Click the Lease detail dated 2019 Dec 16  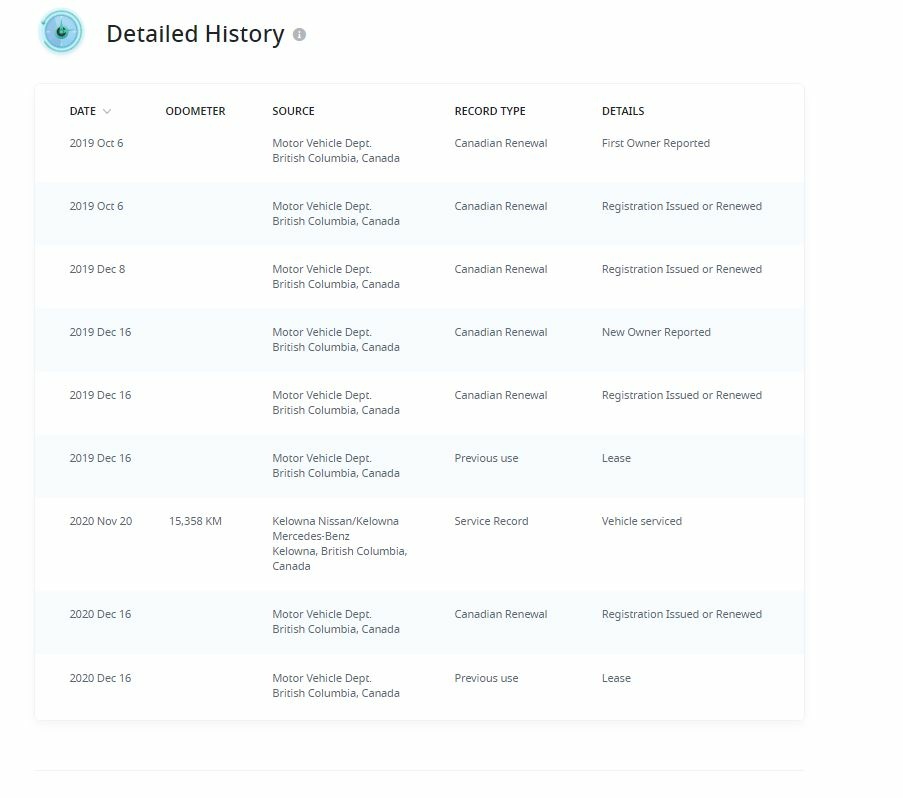coord(616,458)
